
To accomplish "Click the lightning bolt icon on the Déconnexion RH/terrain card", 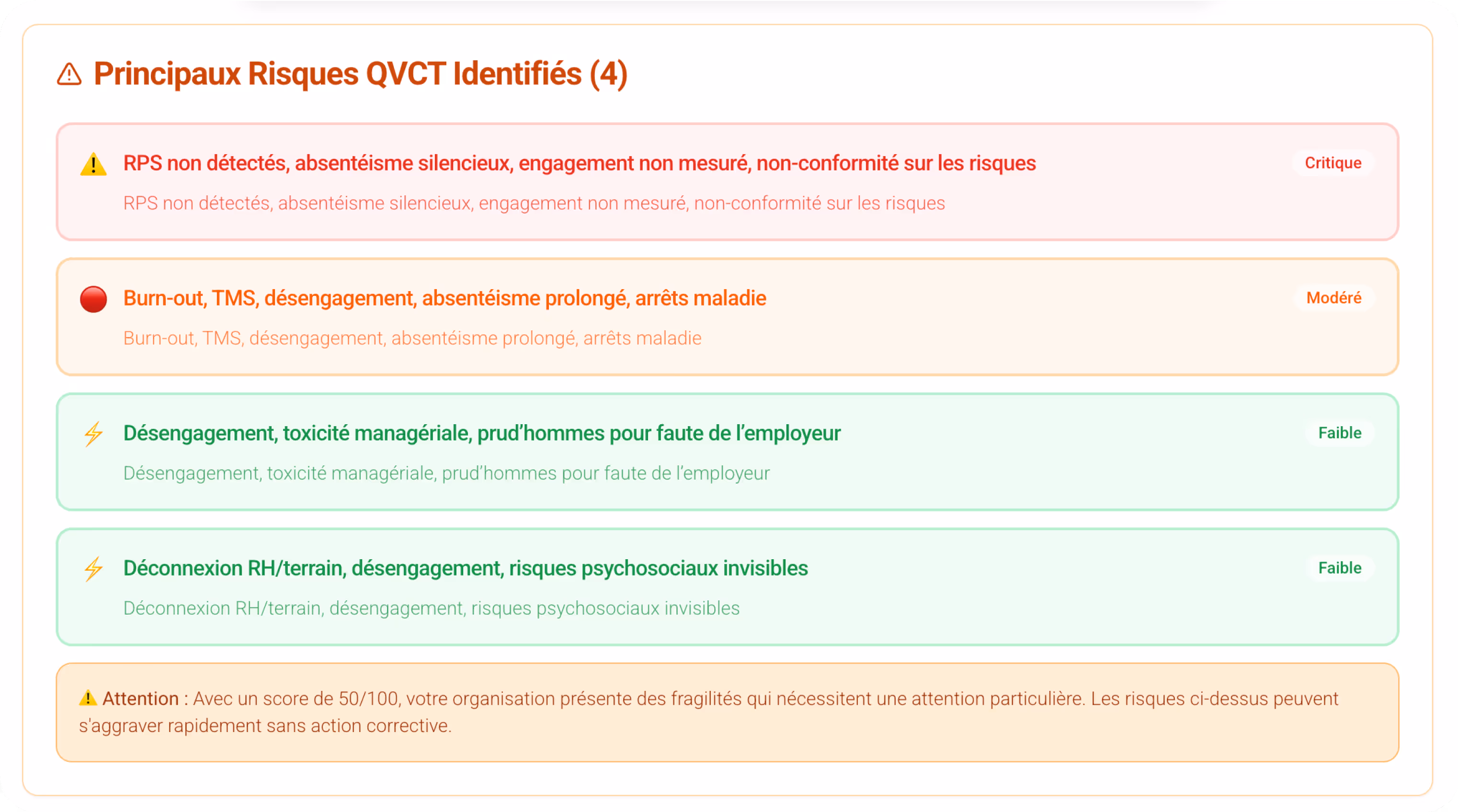I will 93,569.
